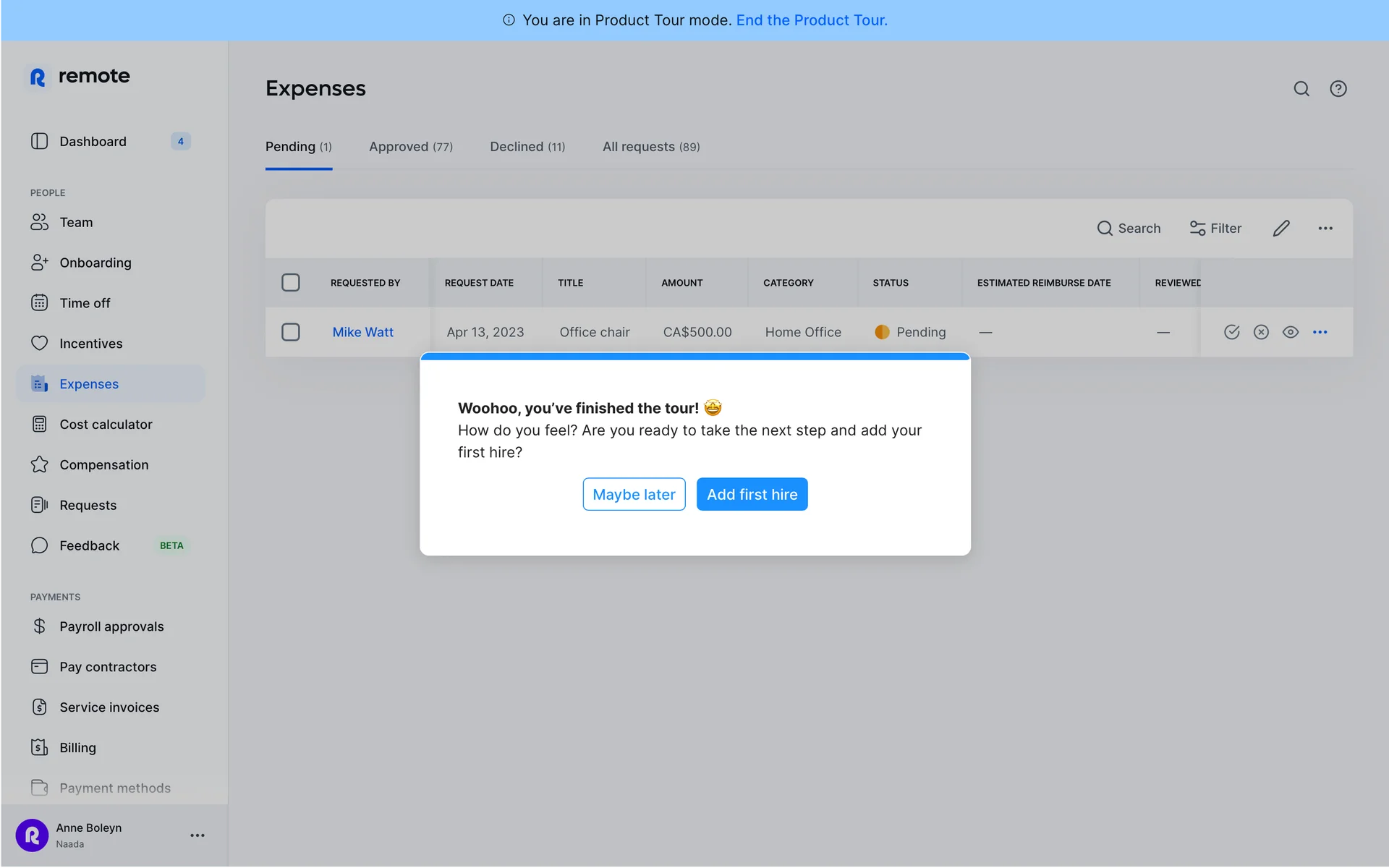Open the help question mark icon
The height and width of the screenshot is (868, 1389).
click(x=1338, y=89)
